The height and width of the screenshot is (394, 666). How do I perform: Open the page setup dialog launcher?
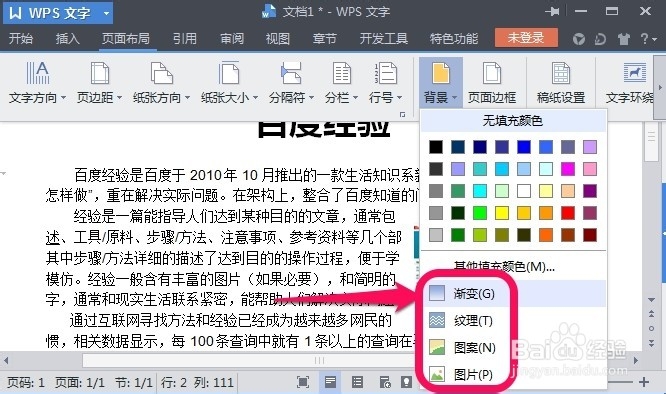[x=402, y=115]
